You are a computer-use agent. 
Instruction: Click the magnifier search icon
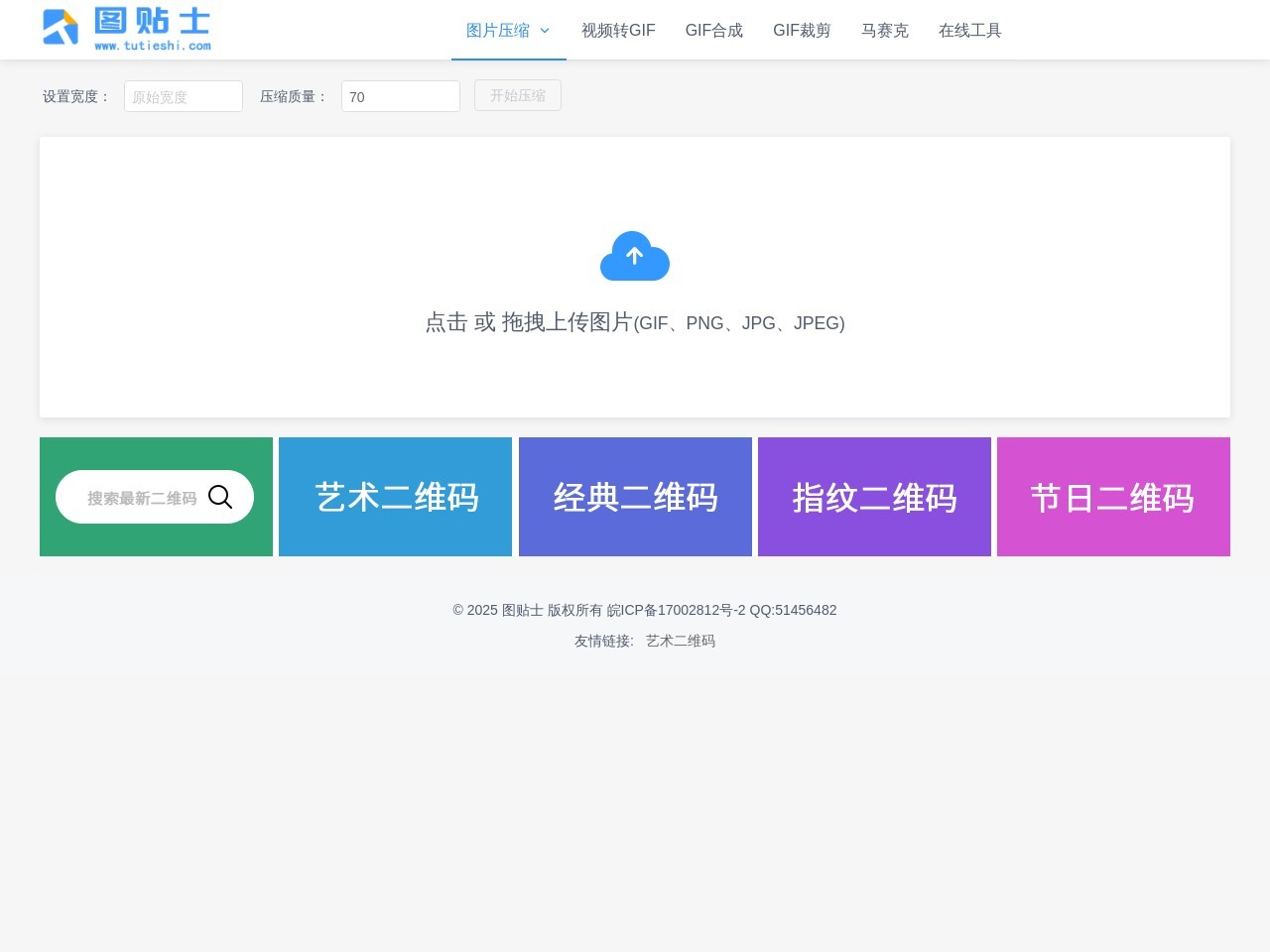tap(220, 497)
